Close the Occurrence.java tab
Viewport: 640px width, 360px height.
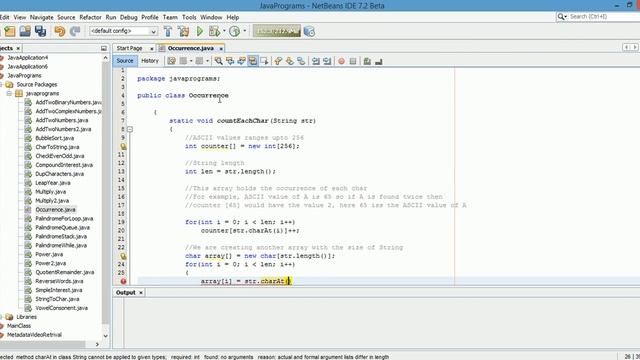coord(221,49)
